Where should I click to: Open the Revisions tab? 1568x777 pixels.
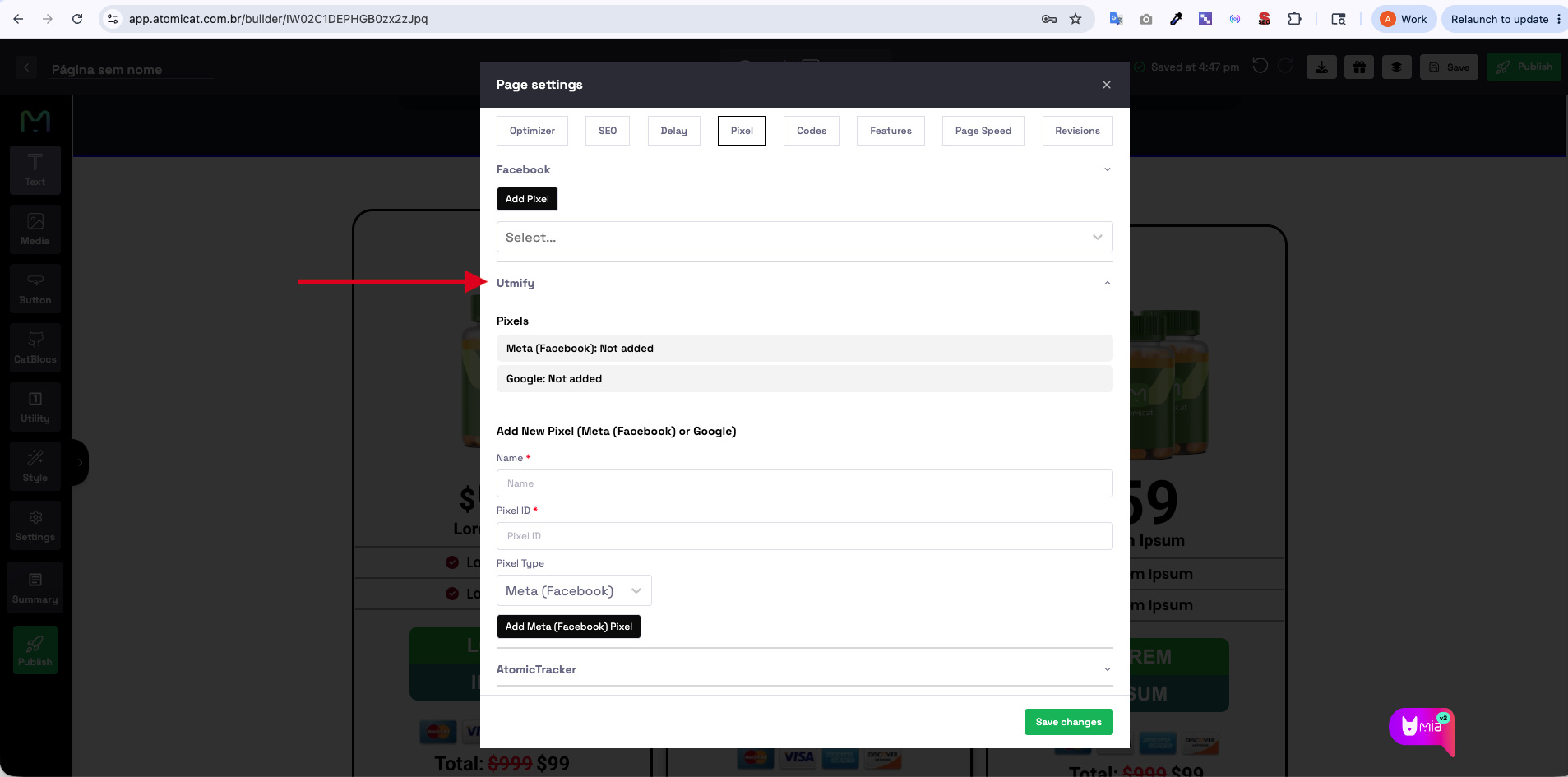(x=1077, y=131)
